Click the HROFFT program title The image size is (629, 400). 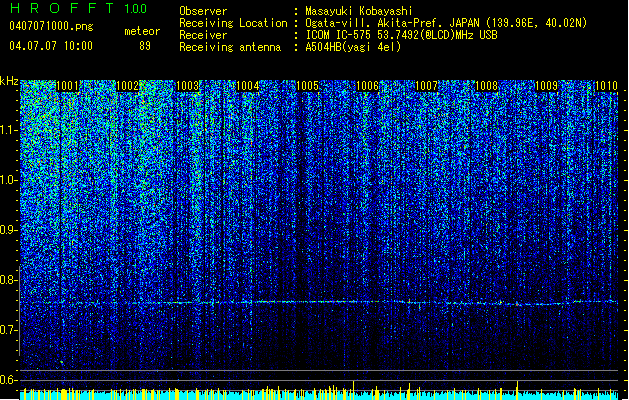pyautogui.click(x=62, y=8)
